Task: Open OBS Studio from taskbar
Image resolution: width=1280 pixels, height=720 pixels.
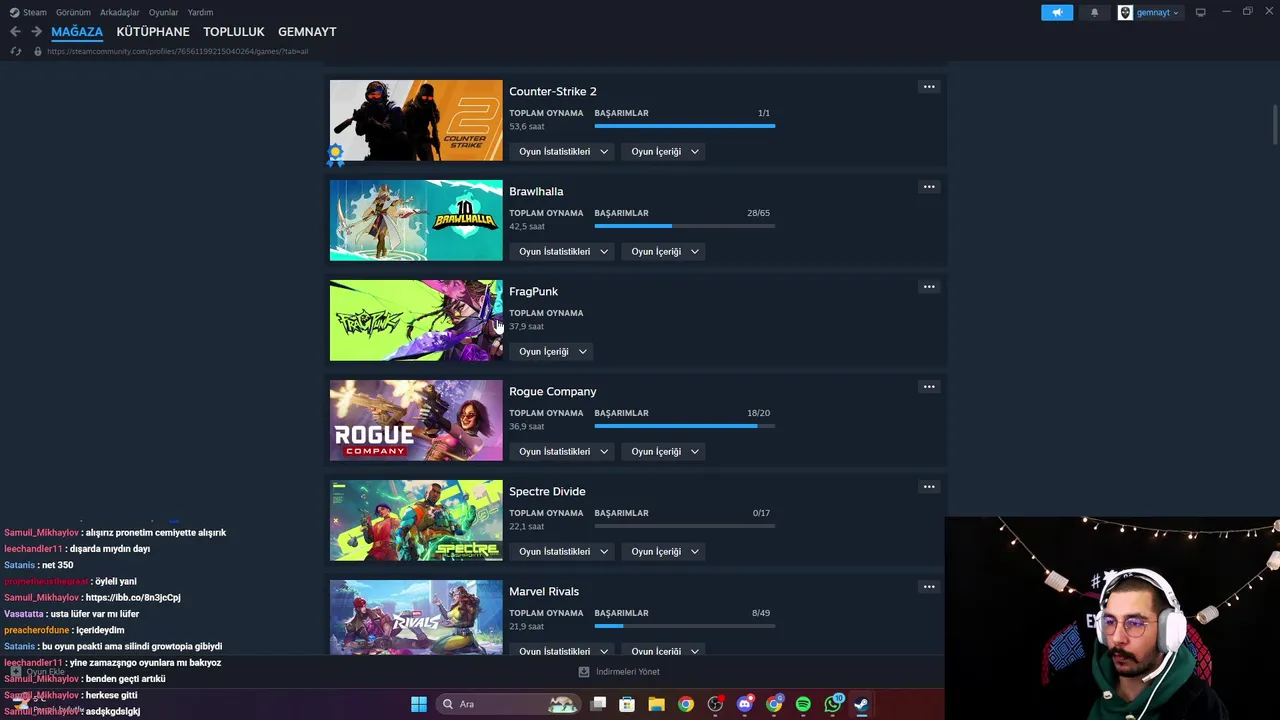Action: click(x=715, y=704)
